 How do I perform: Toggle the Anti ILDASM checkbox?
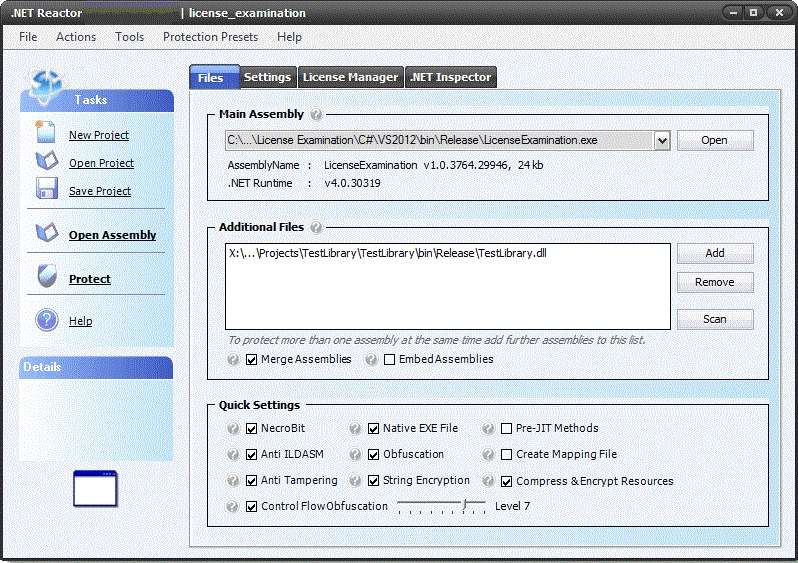pos(251,454)
